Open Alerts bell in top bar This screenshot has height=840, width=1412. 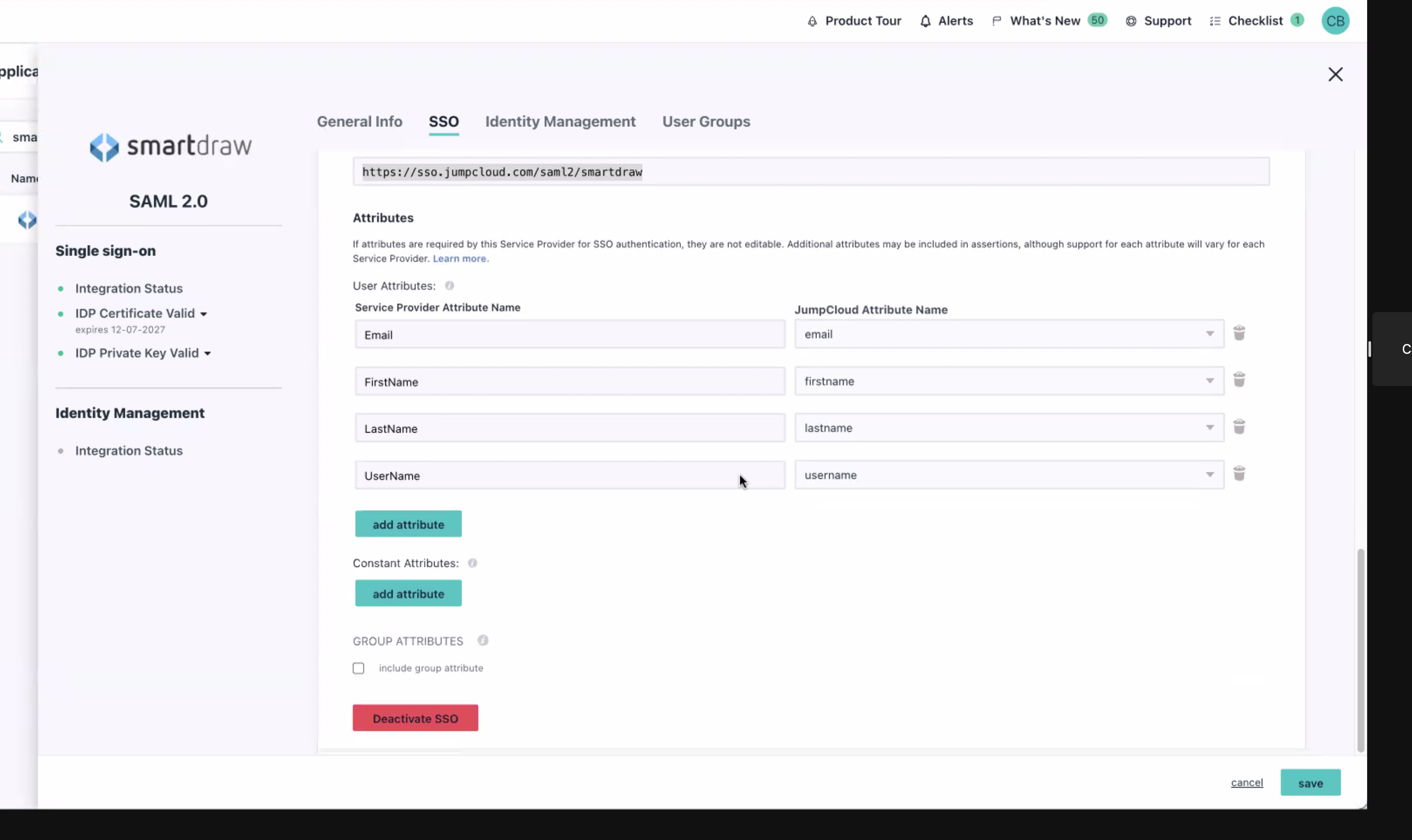pyautogui.click(x=926, y=21)
